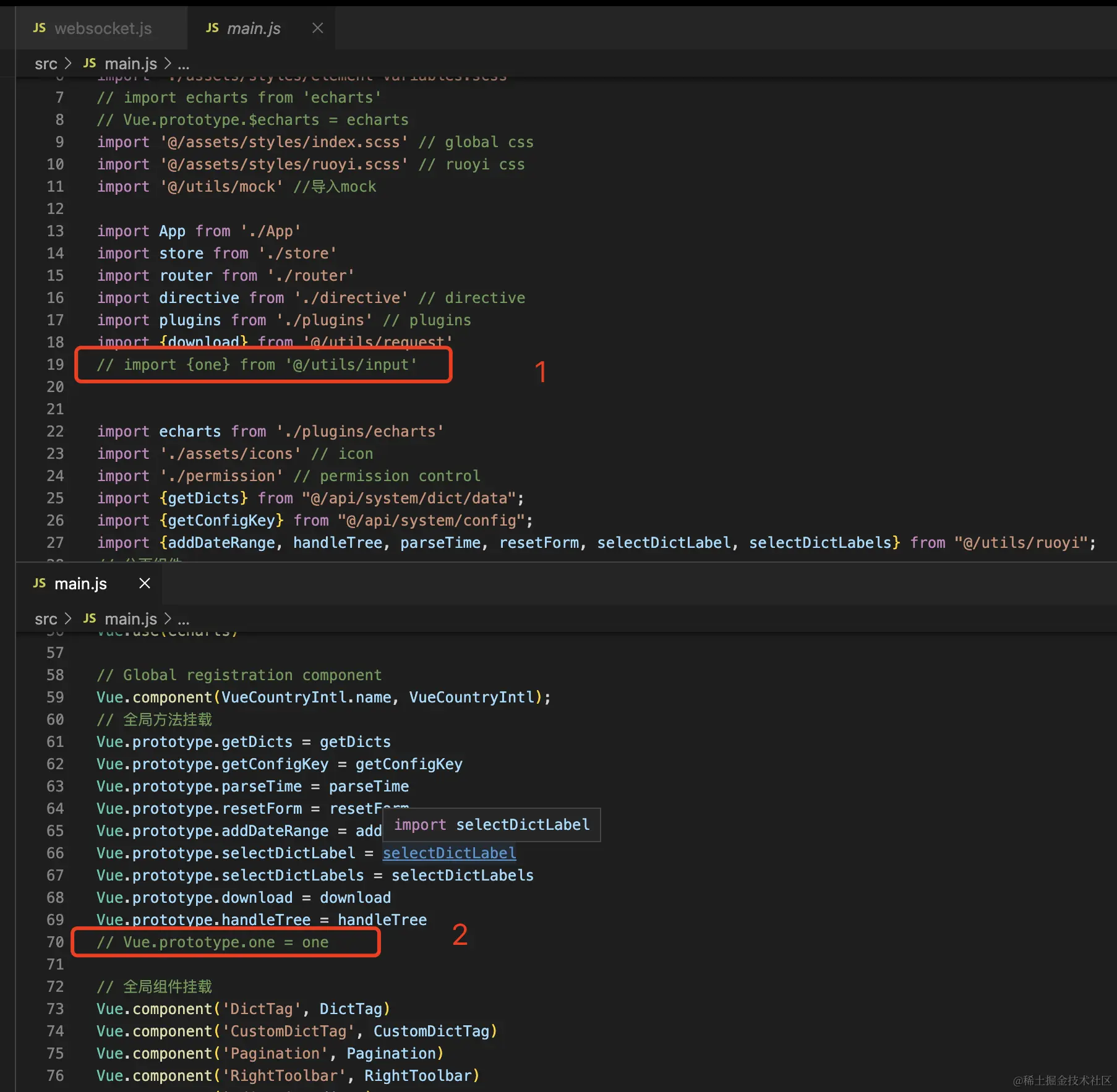Click the 'DictTag' string on line 73

(x=261, y=1009)
